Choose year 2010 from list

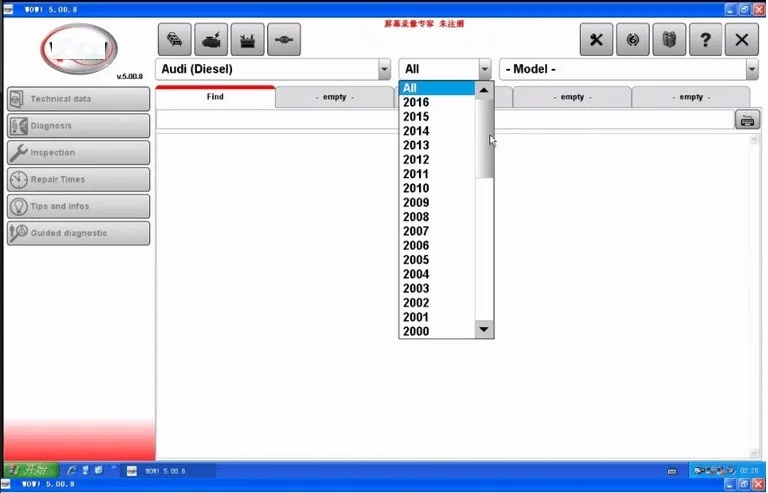[x=437, y=188]
